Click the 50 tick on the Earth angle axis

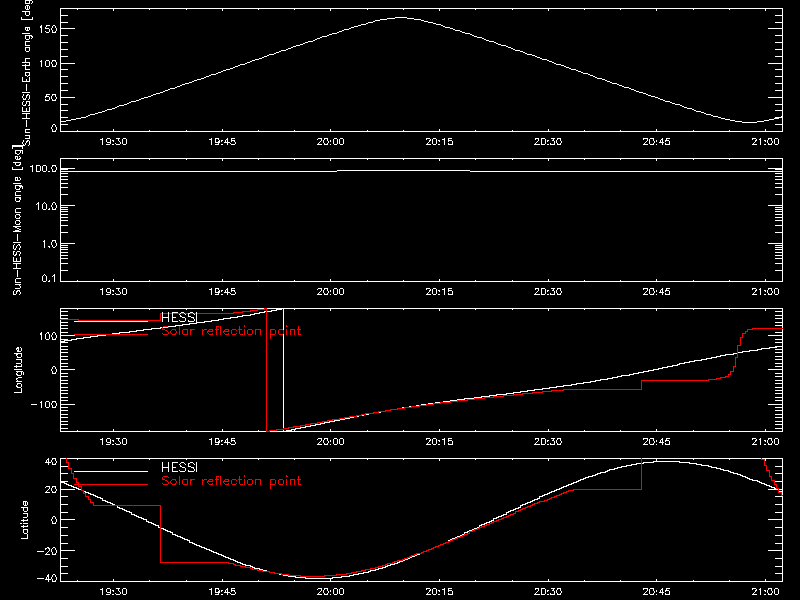(51, 97)
